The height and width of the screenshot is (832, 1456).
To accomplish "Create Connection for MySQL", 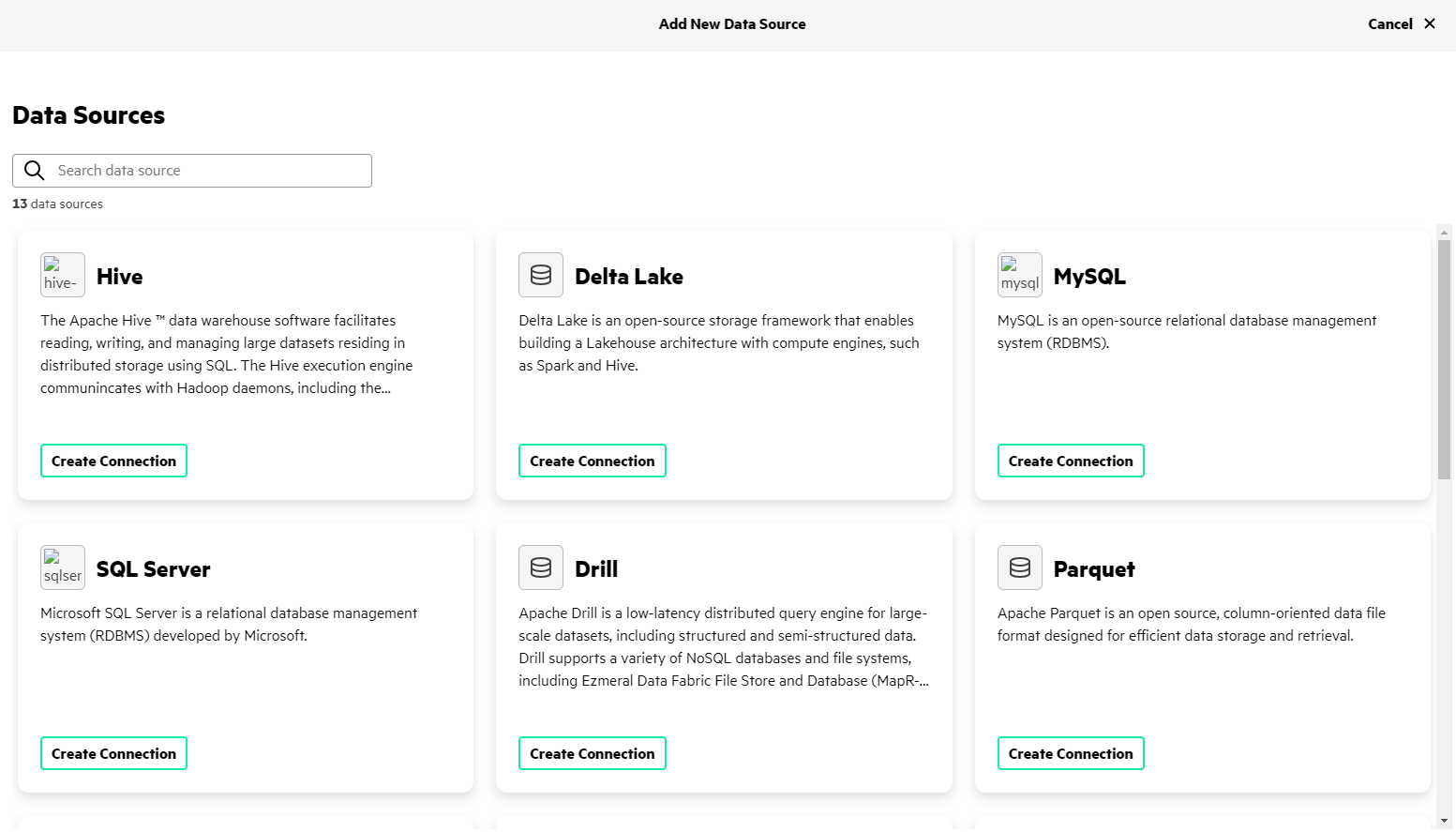I will pyautogui.click(x=1071, y=461).
